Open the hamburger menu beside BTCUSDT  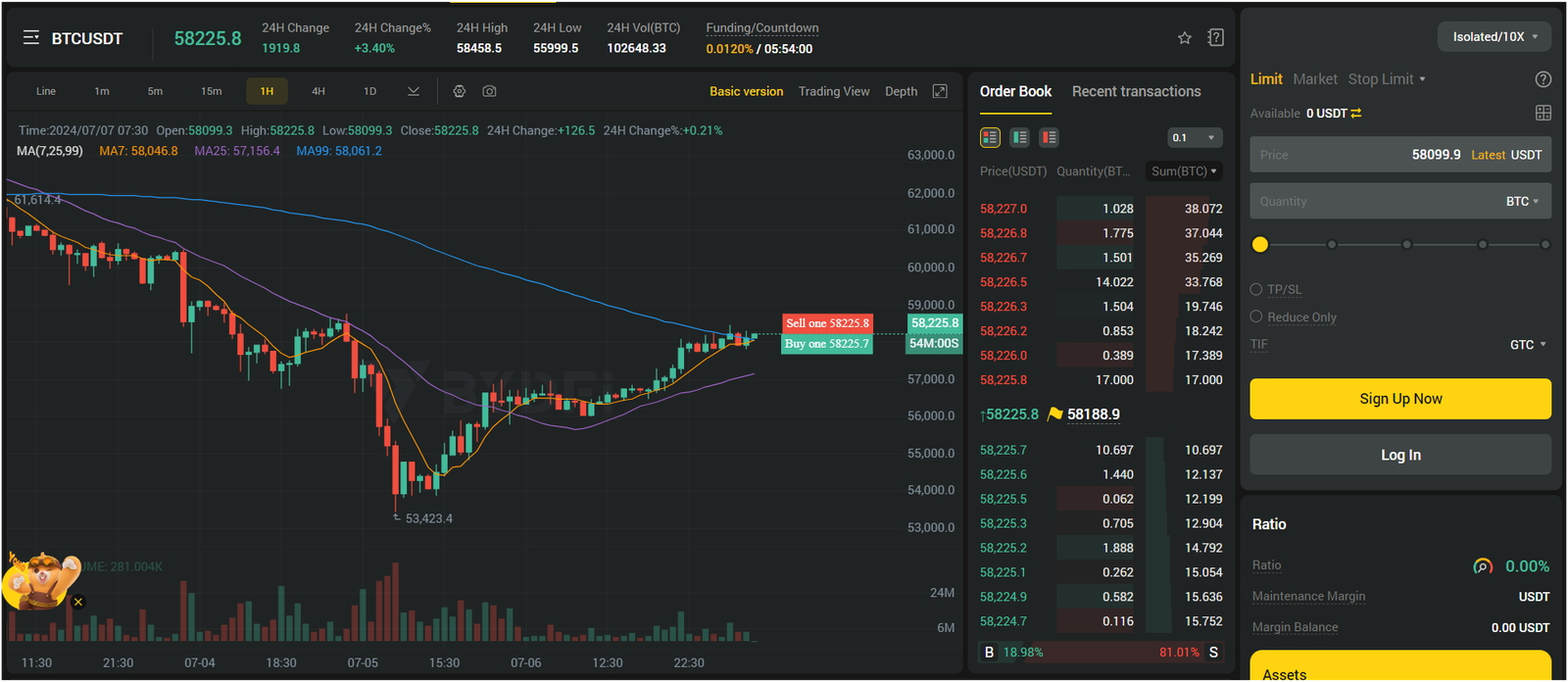pos(31,37)
